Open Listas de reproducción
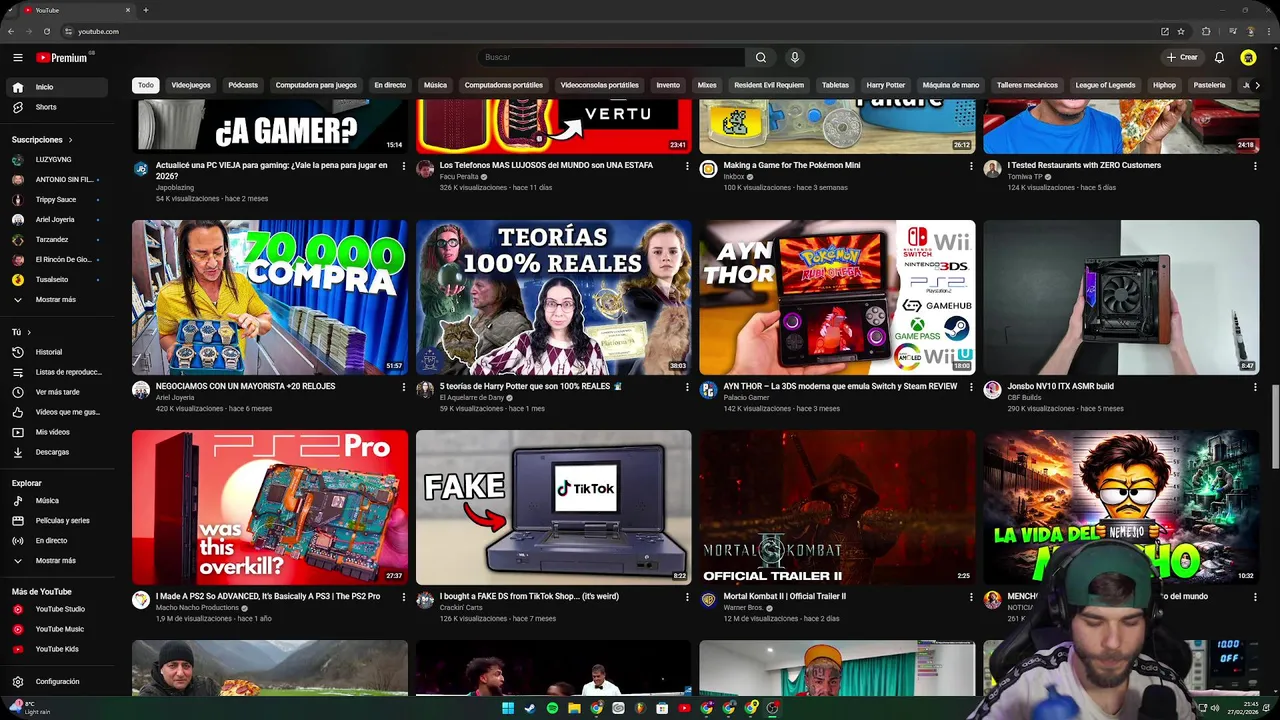The width and height of the screenshot is (1280, 720). [x=57, y=372]
